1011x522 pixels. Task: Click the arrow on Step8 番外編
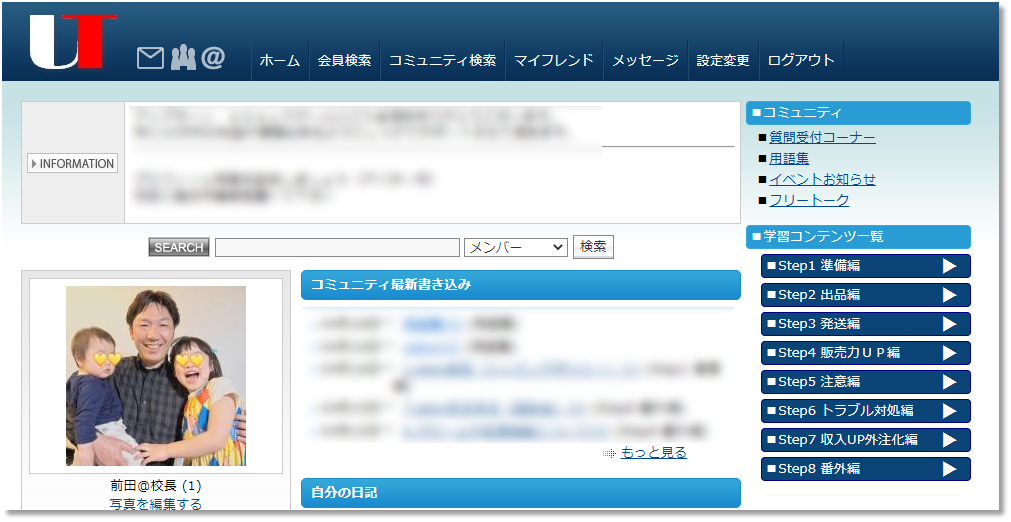point(949,469)
